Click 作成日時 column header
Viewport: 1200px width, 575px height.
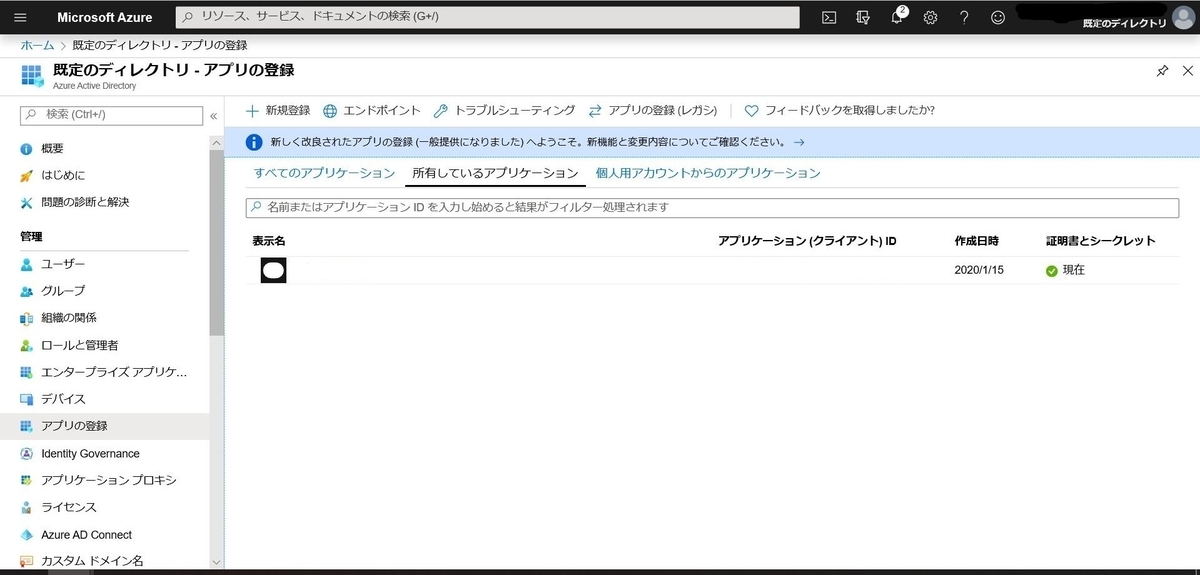click(977, 241)
